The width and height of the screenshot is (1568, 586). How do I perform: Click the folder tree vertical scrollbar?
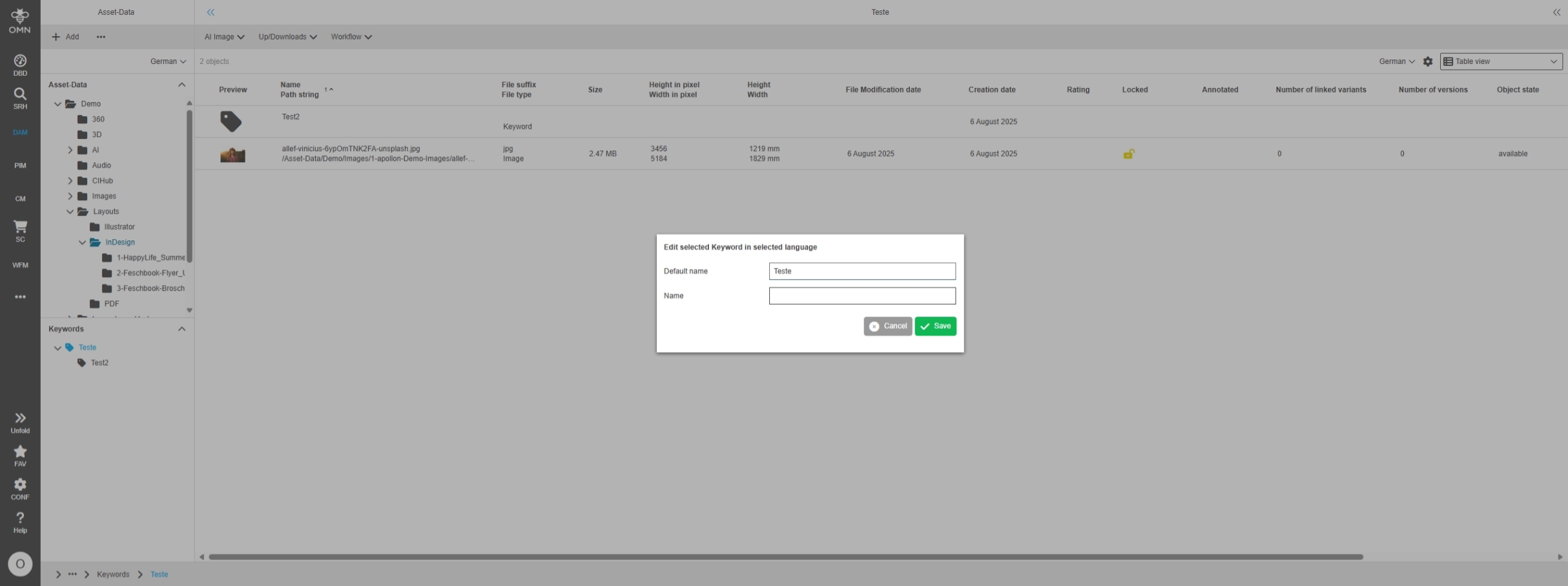(189, 185)
